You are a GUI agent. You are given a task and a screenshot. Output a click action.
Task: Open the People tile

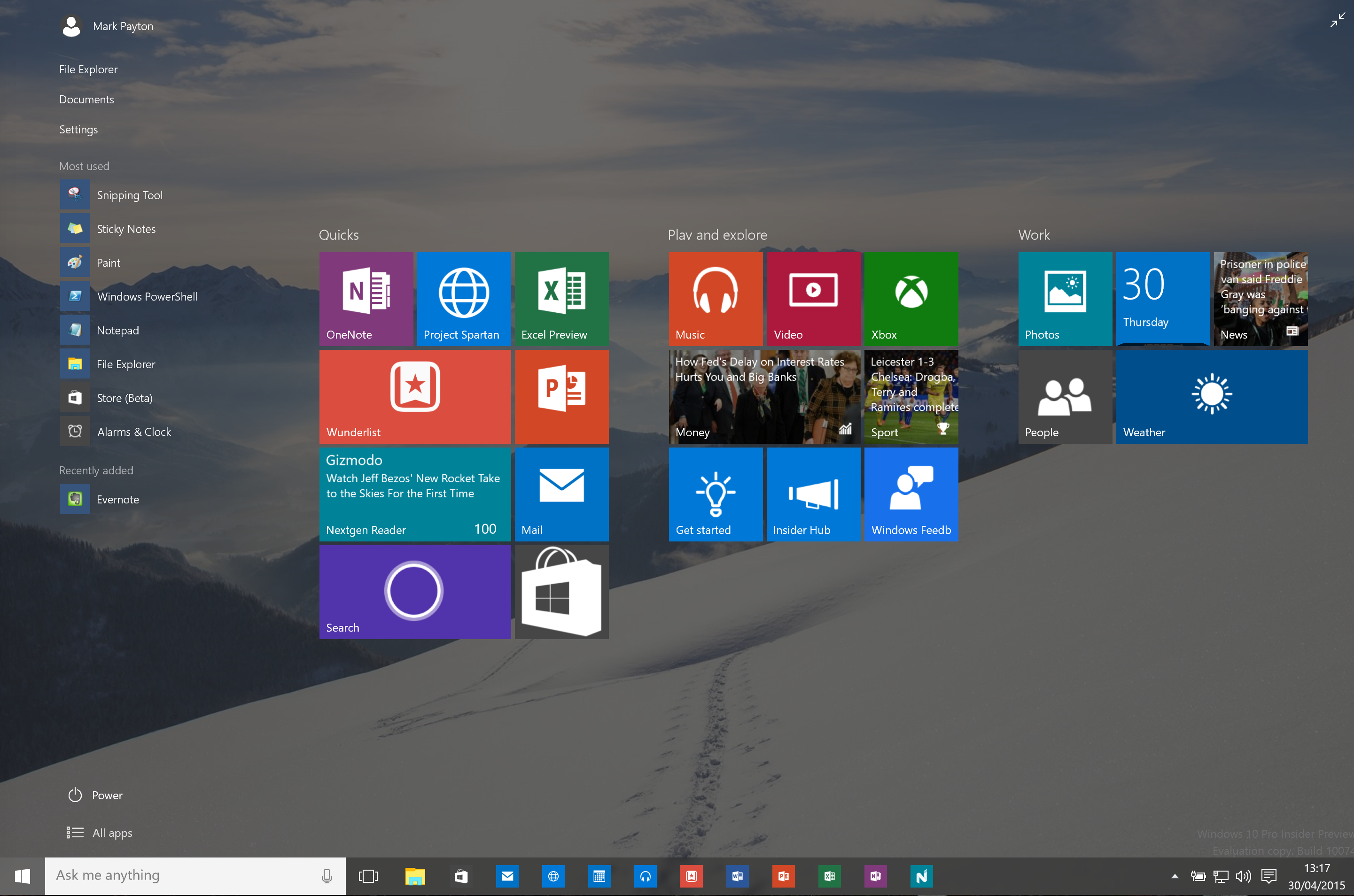click(1066, 396)
